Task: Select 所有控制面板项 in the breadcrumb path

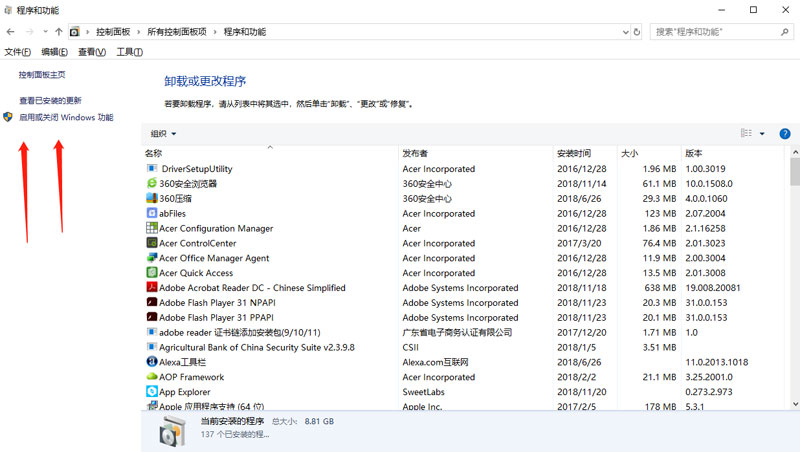Action: [177, 32]
